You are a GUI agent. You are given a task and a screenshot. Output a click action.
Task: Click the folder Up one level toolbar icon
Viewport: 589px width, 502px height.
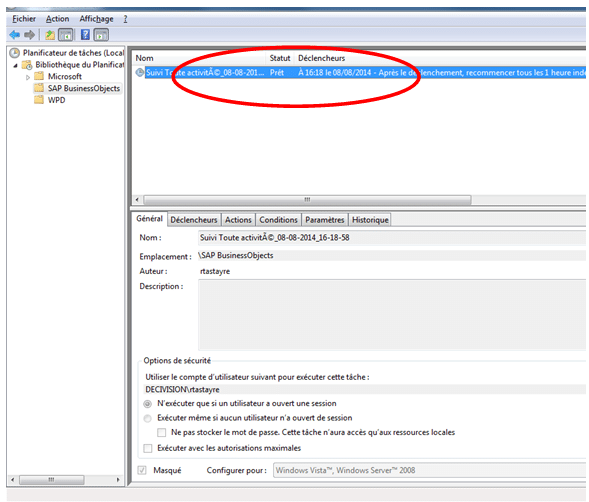50,35
